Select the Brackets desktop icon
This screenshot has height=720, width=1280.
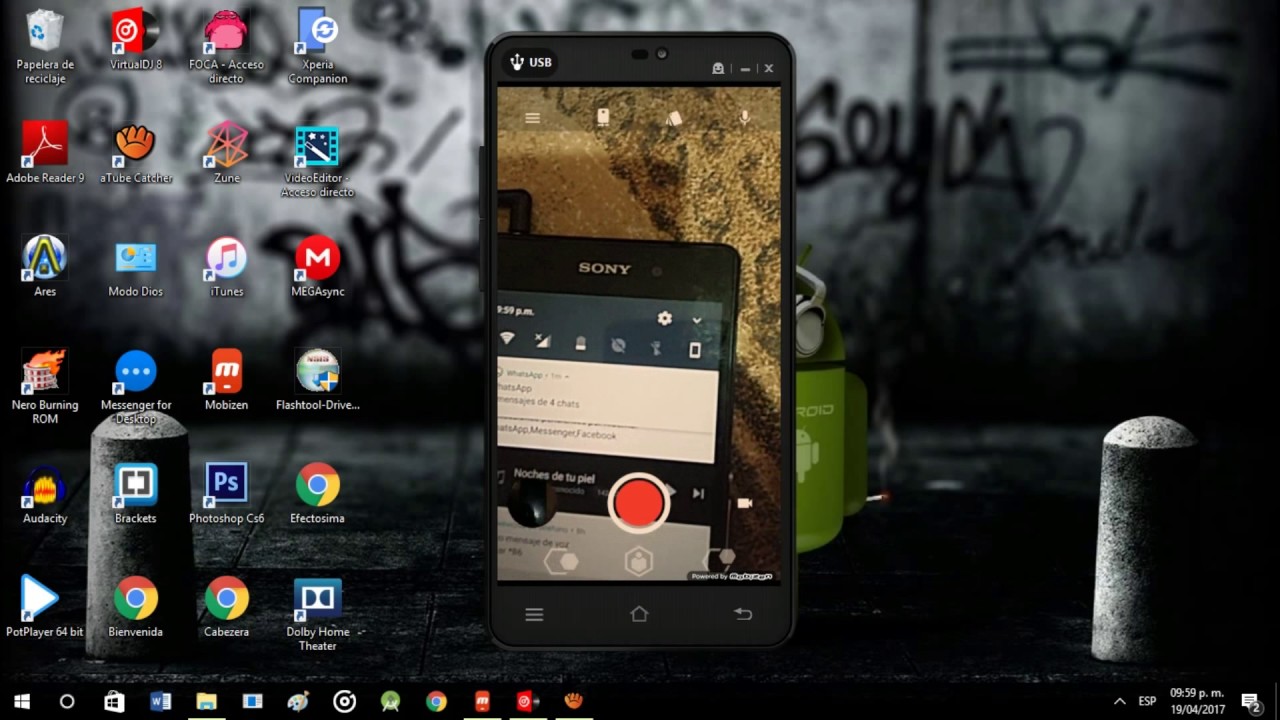(x=136, y=494)
